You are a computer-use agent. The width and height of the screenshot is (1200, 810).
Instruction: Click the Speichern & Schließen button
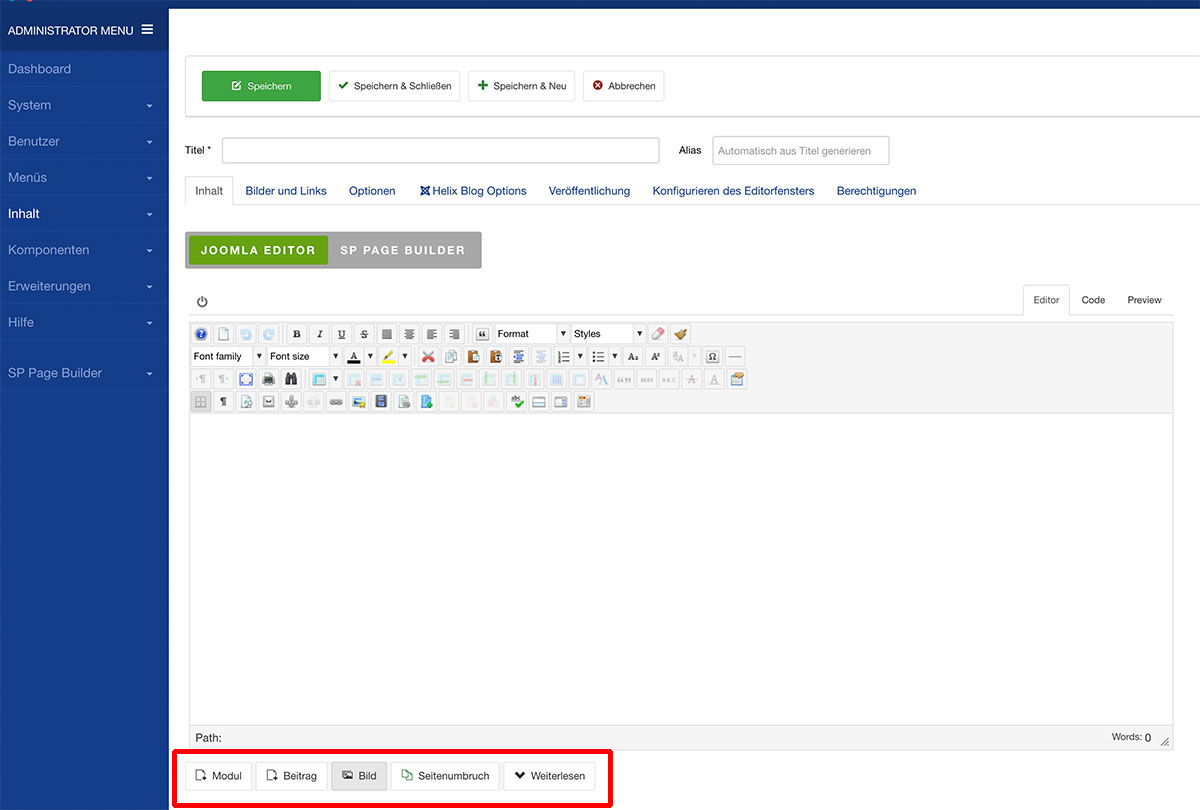[x=394, y=86]
